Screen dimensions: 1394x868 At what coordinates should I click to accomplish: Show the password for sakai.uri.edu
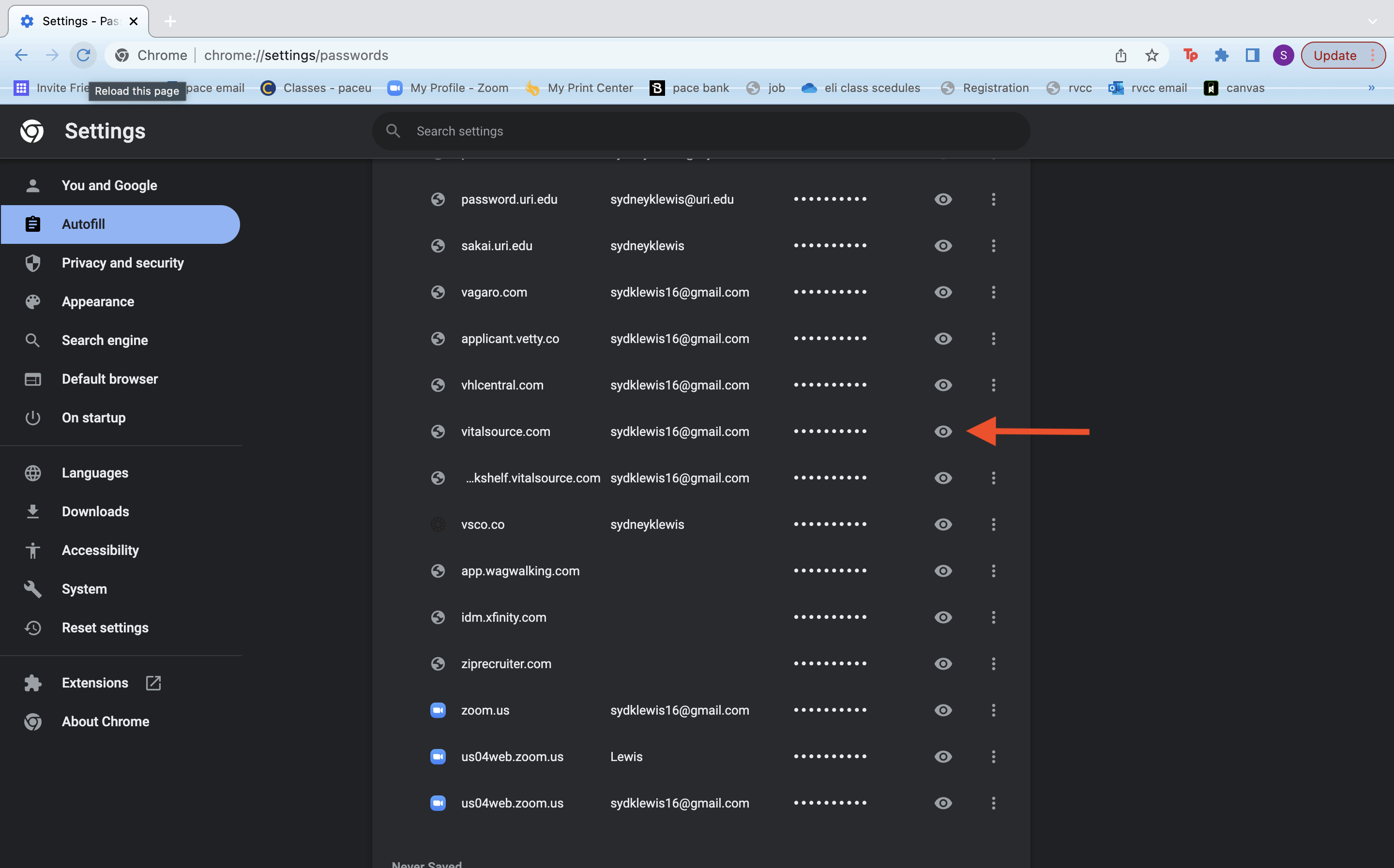tap(943, 246)
